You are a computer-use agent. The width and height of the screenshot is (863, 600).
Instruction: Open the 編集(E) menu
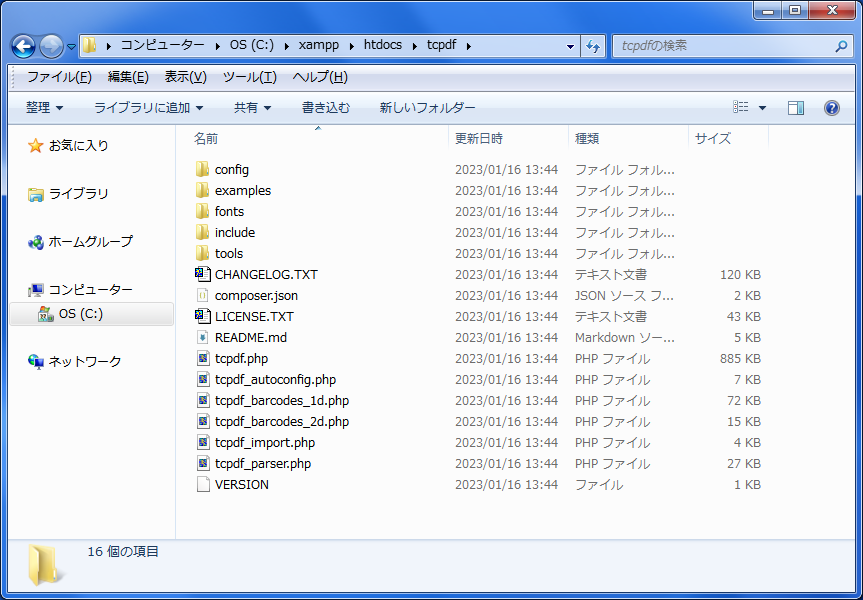[128, 77]
